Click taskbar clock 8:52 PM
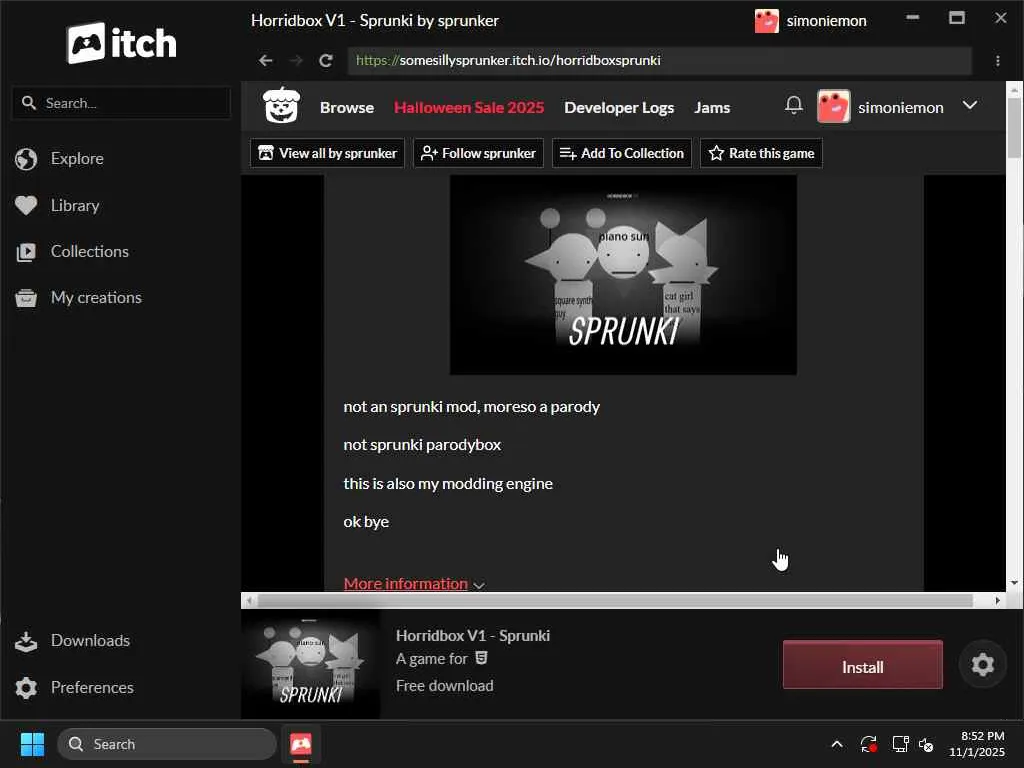The width and height of the screenshot is (1024, 768). coord(982,736)
